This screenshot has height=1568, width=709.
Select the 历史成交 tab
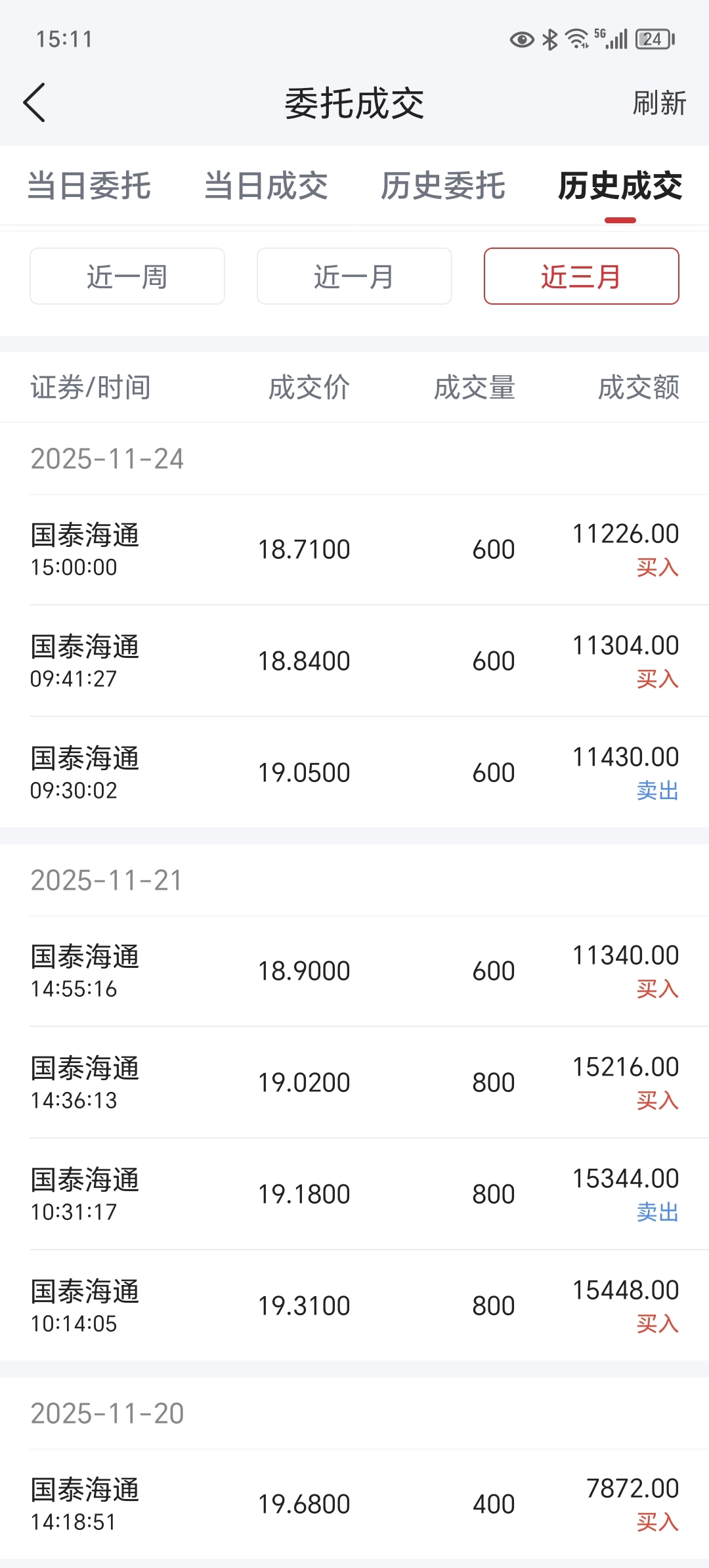point(620,186)
